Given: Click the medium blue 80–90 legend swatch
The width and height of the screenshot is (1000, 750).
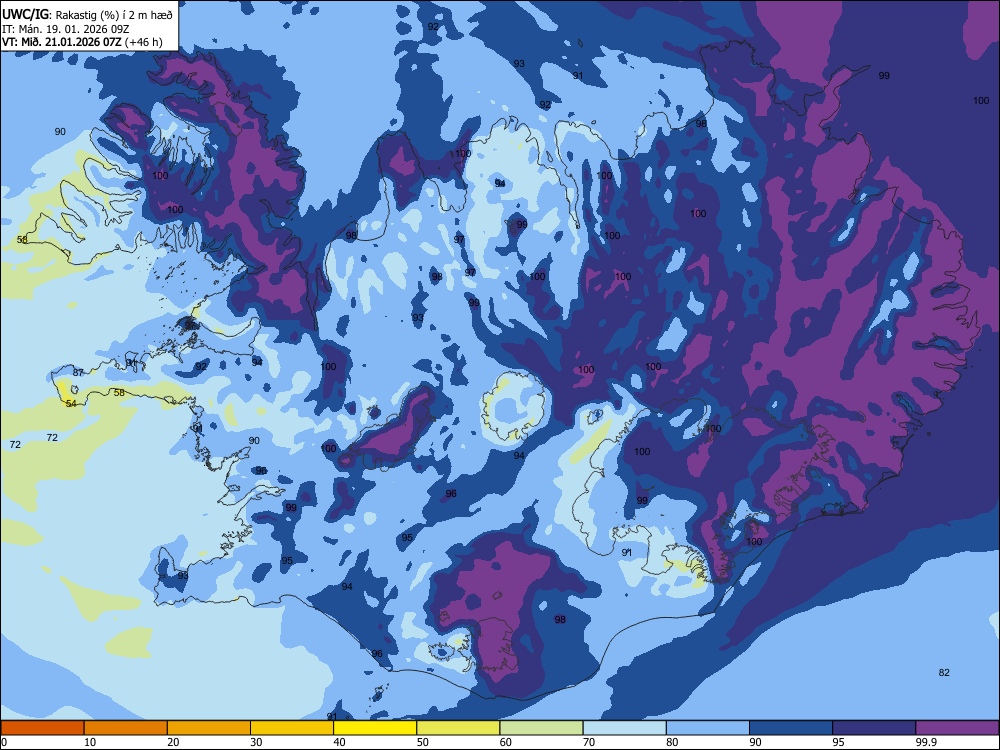Looking at the screenshot, I should click(708, 728).
